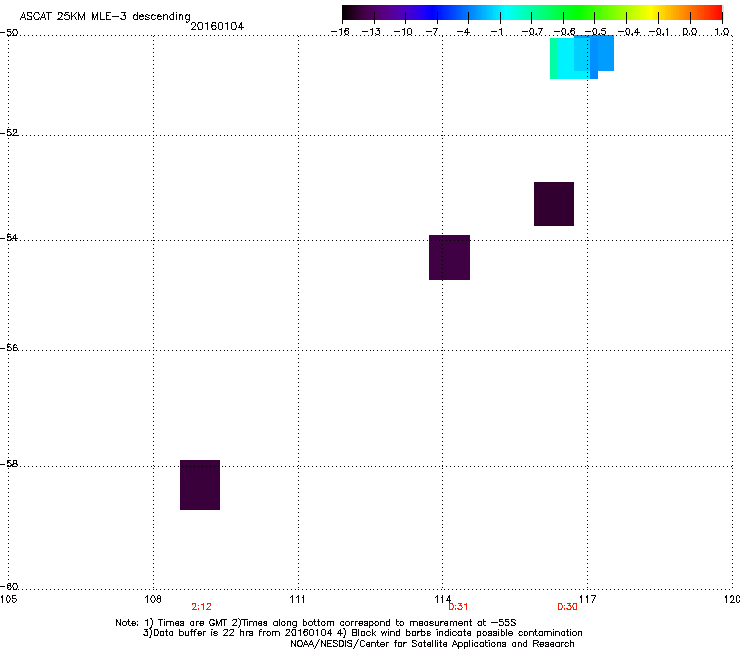Click the 'ASCAT 25KM MLE-3 descending' title
The image size is (740, 650).
[105, 17]
